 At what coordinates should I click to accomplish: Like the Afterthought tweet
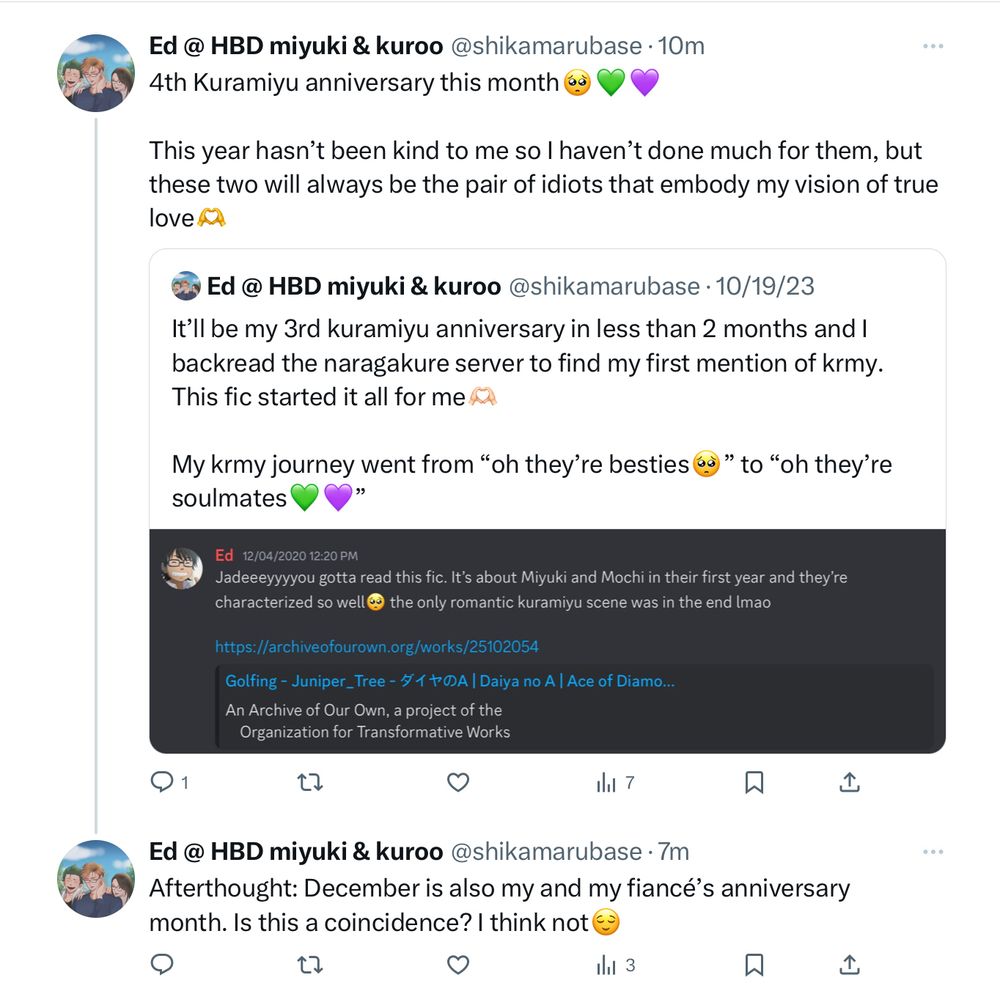[x=458, y=964]
